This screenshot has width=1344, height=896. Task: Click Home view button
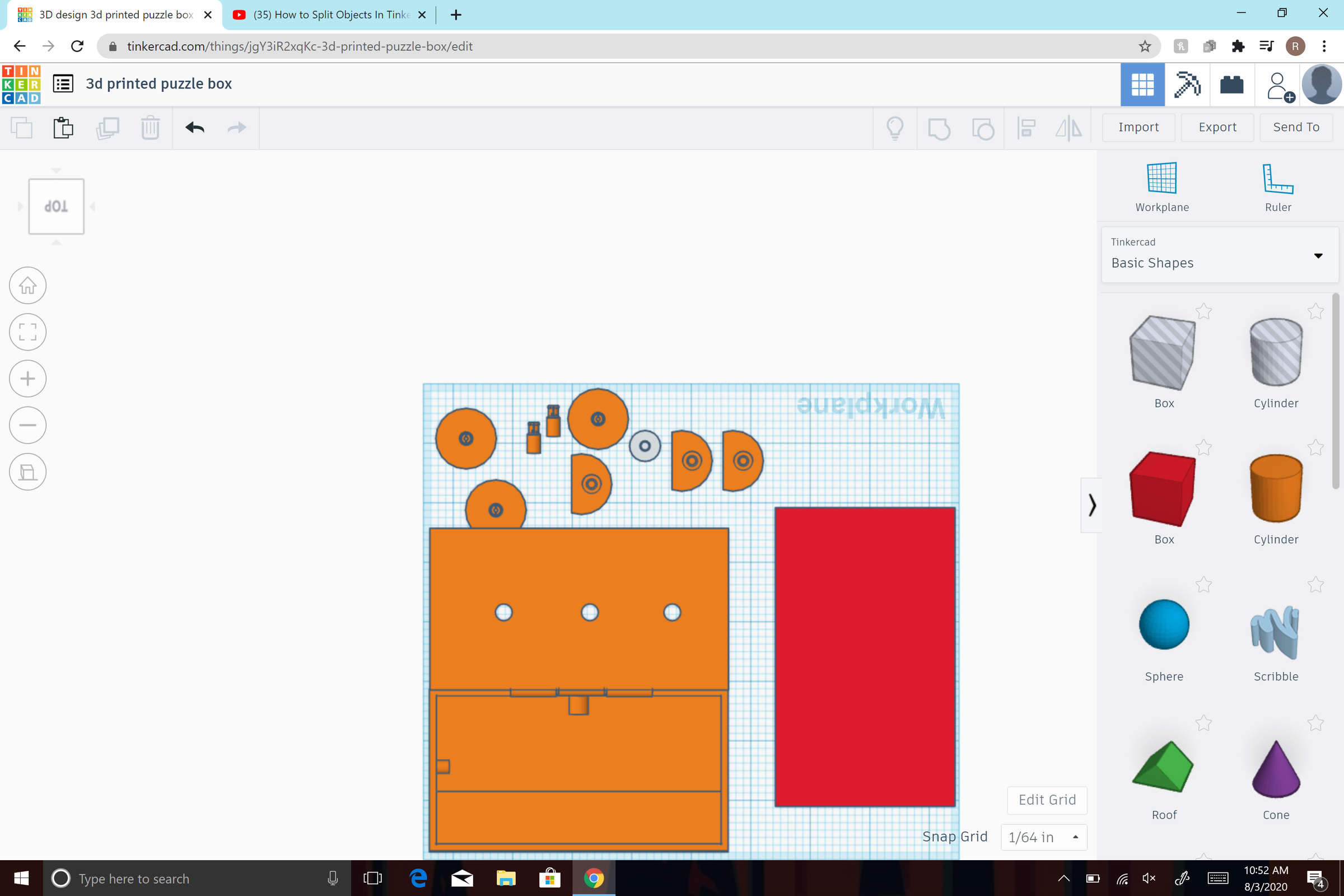pos(27,285)
